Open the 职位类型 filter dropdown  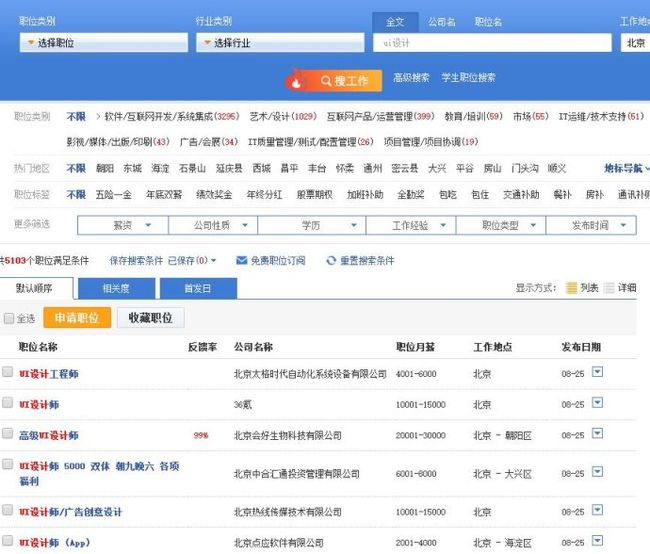501,225
